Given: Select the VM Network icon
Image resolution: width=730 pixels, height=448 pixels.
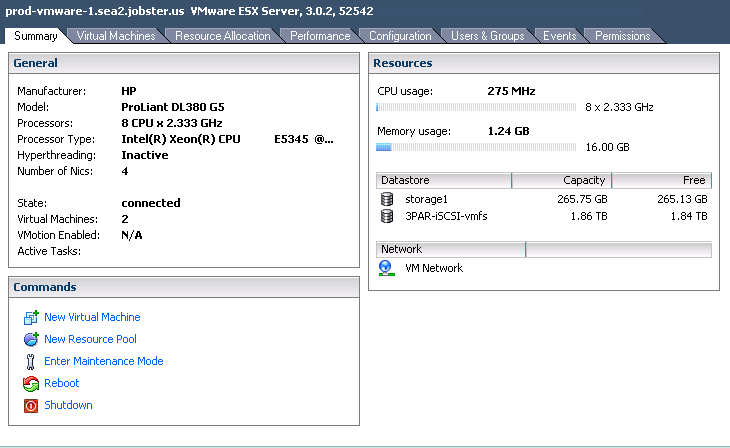Looking at the screenshot, I should (x=386, y=268).
